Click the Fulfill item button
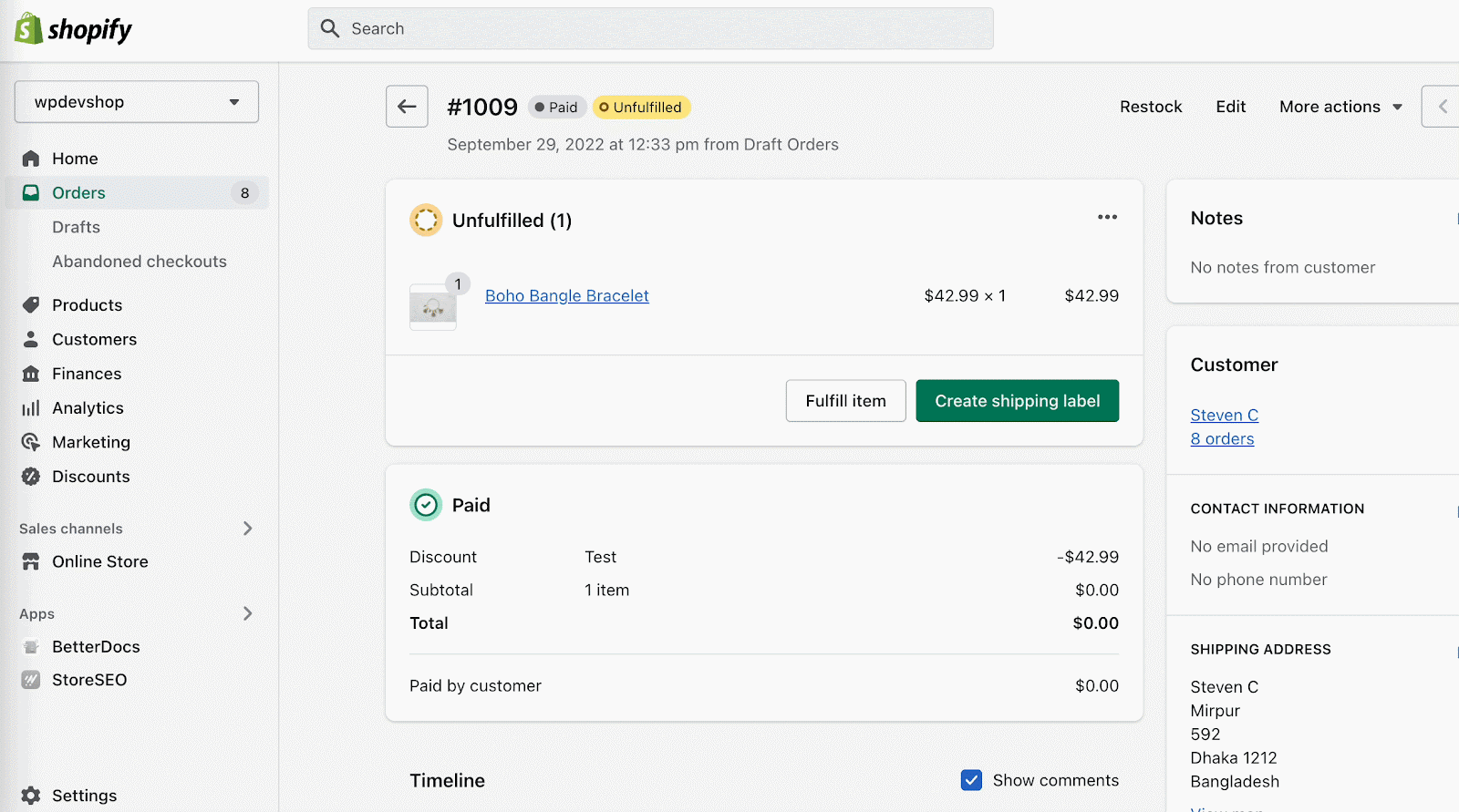 [x=845, y=401]
